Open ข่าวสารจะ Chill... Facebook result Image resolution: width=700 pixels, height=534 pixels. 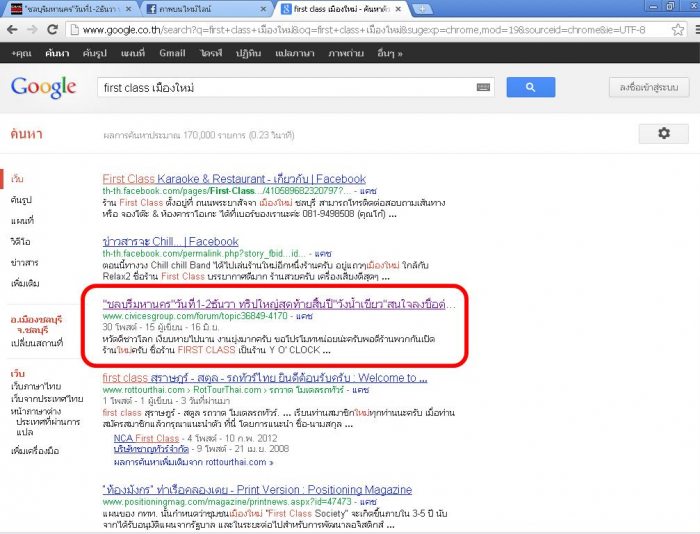tap(171, 242)
